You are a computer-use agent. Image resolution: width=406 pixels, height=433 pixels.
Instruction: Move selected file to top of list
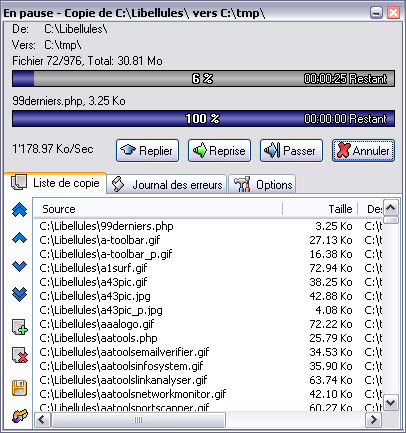pyautogui.click(x=19, y=210)
